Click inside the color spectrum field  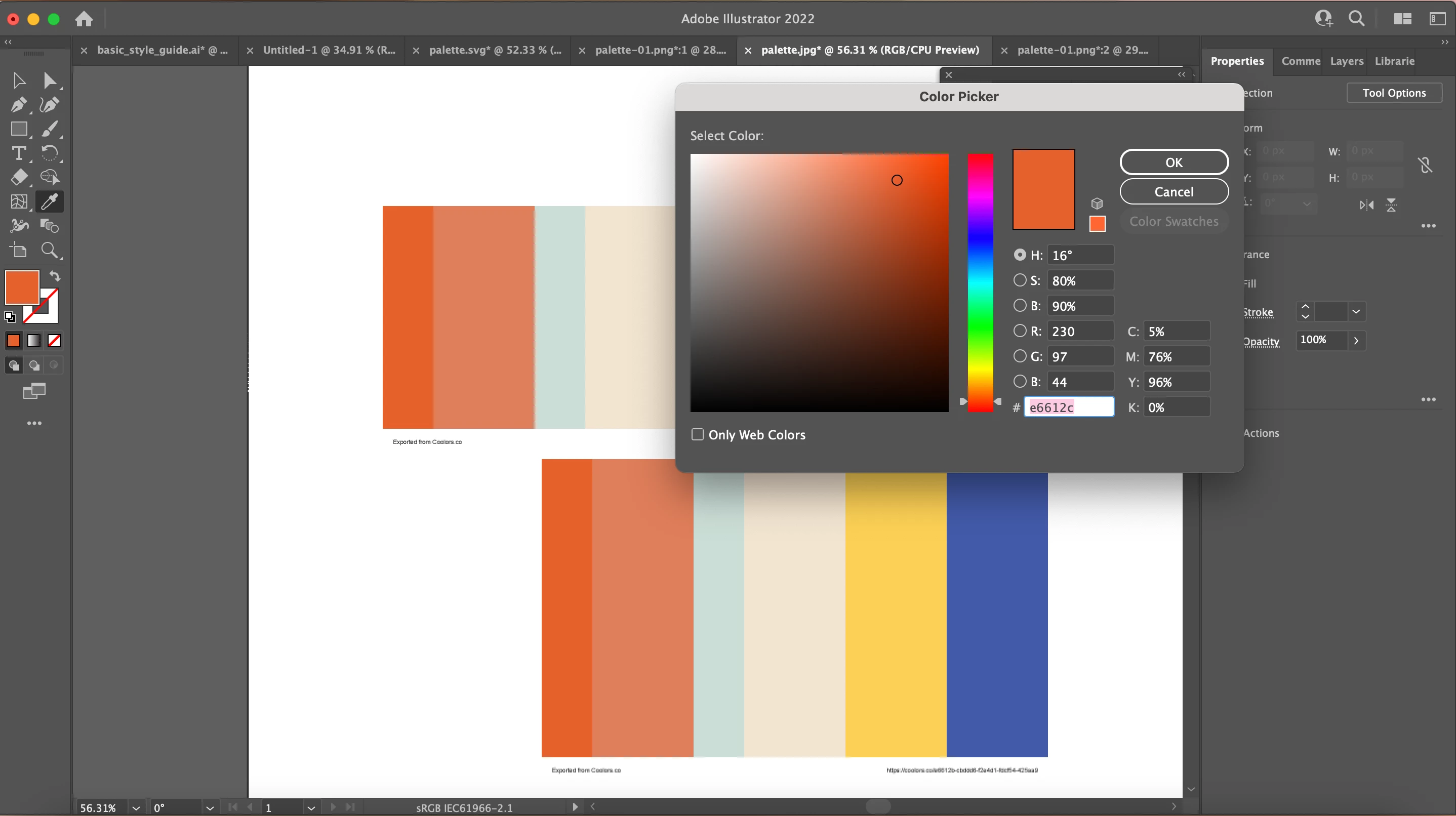coord(820,282)
